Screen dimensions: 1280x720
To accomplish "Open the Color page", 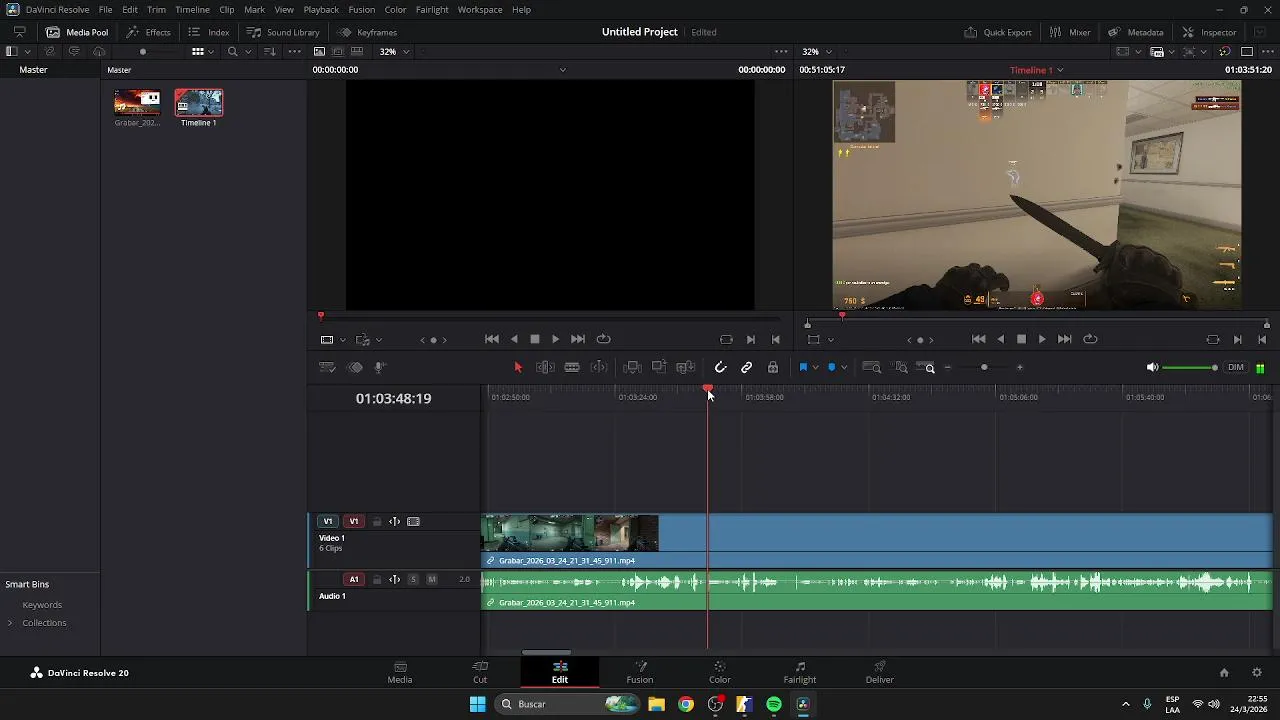I will (720, 672).
